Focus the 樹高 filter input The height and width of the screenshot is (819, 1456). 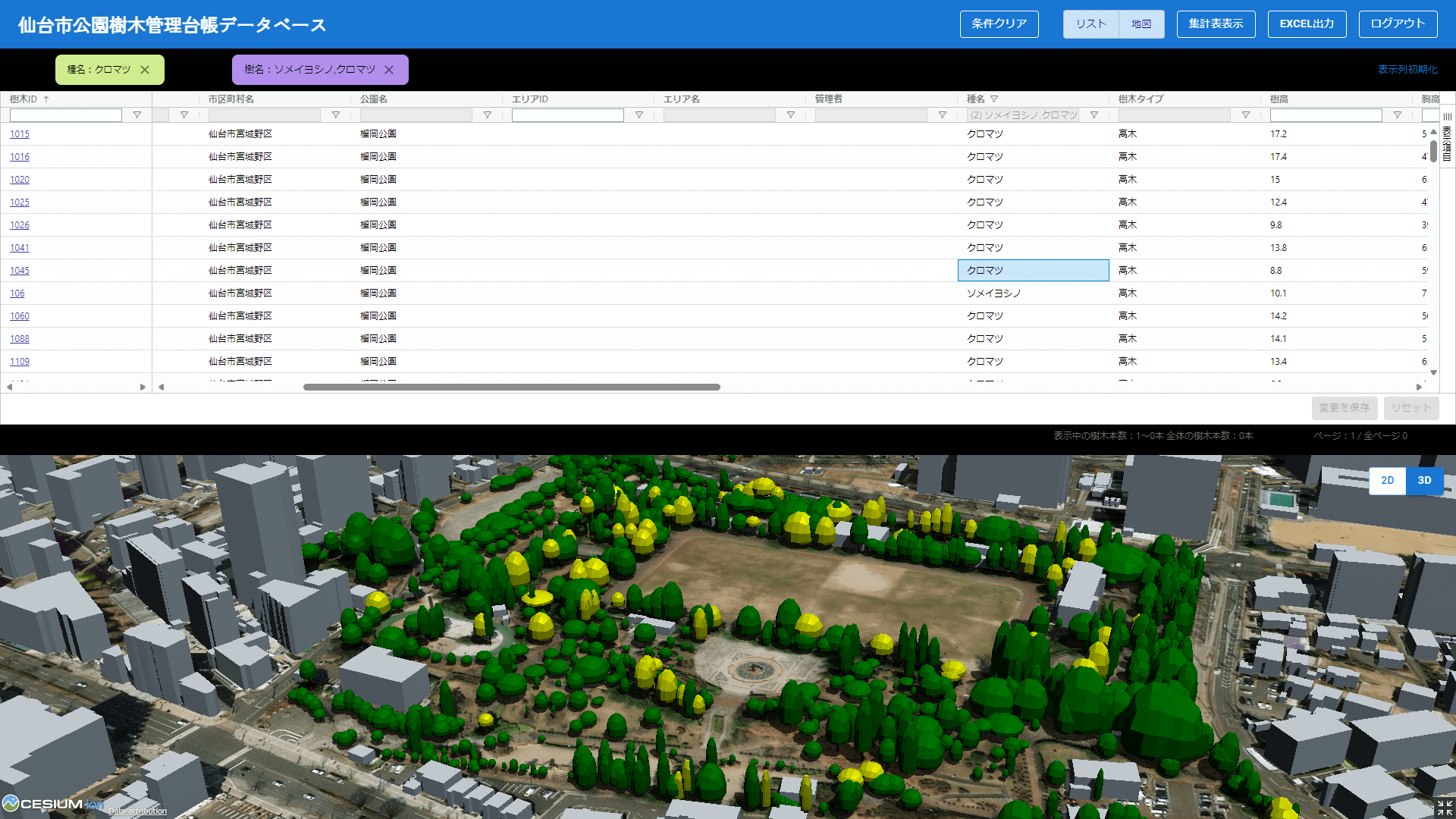(x=1326, y=115)
